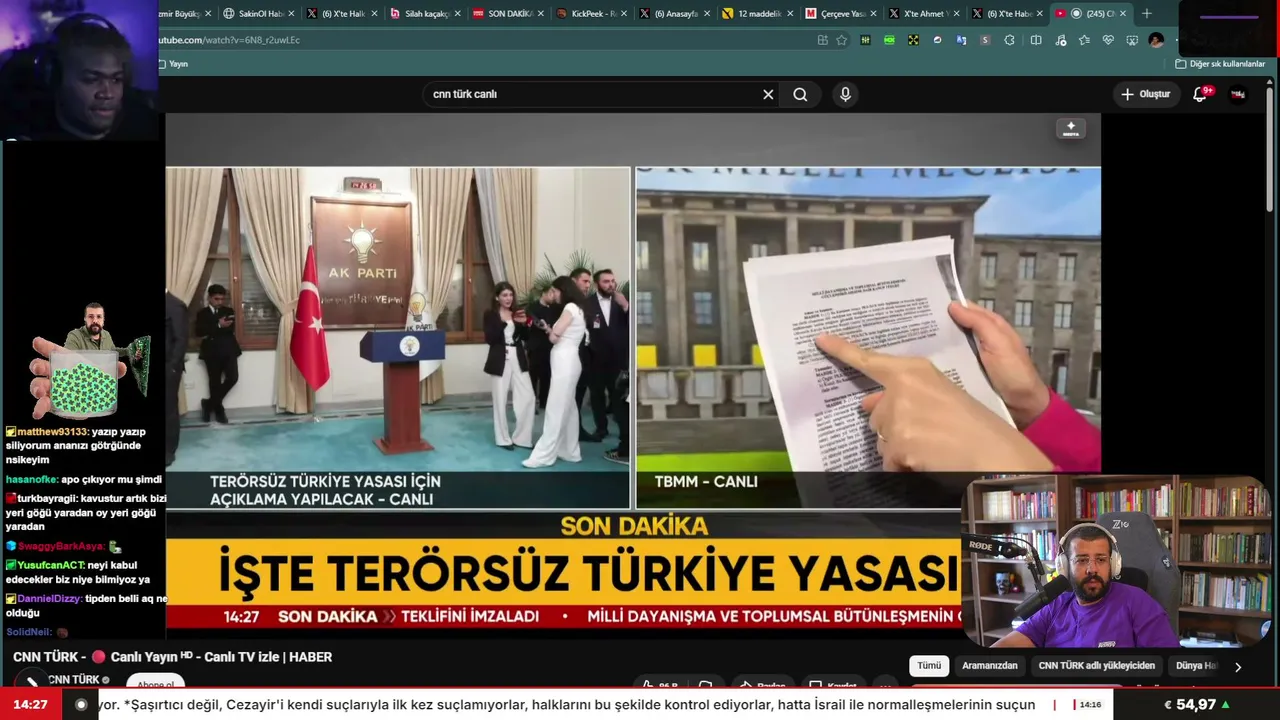Click the equalizer extension icon

865,40
